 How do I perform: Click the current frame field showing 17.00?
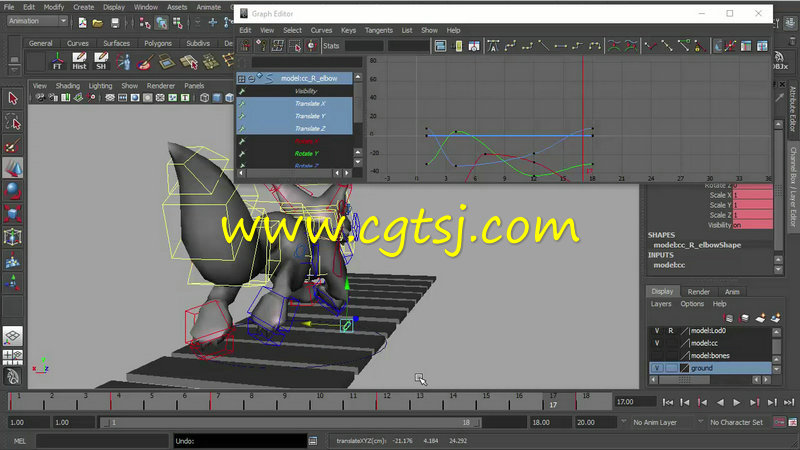635,402
